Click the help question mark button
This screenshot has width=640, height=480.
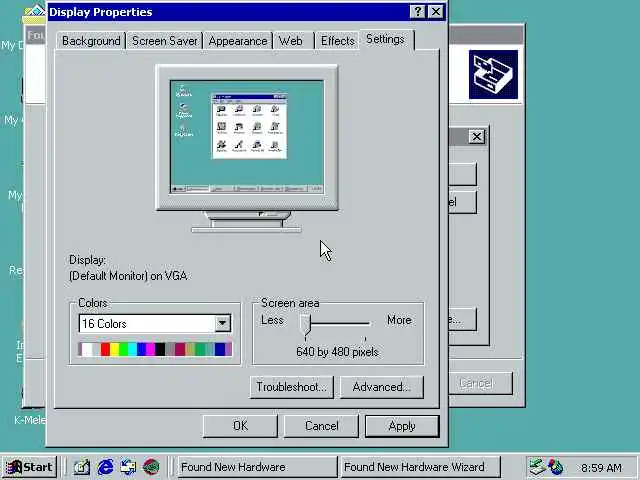pos(418,11)
